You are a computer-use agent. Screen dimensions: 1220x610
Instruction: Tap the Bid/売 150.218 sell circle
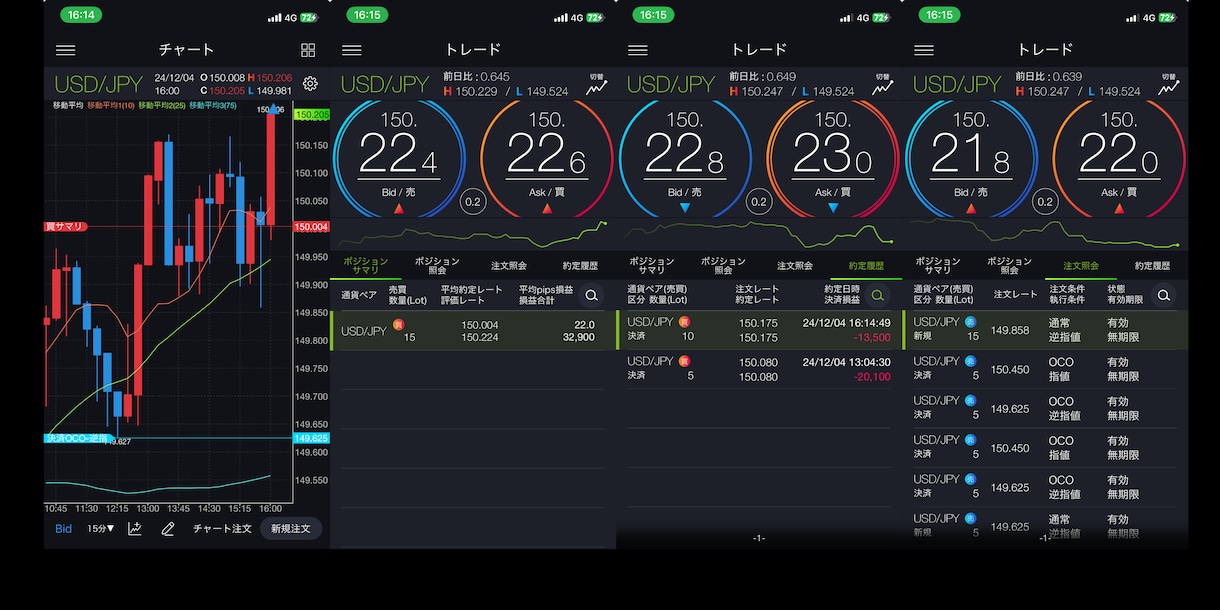[x=971, y=159]
